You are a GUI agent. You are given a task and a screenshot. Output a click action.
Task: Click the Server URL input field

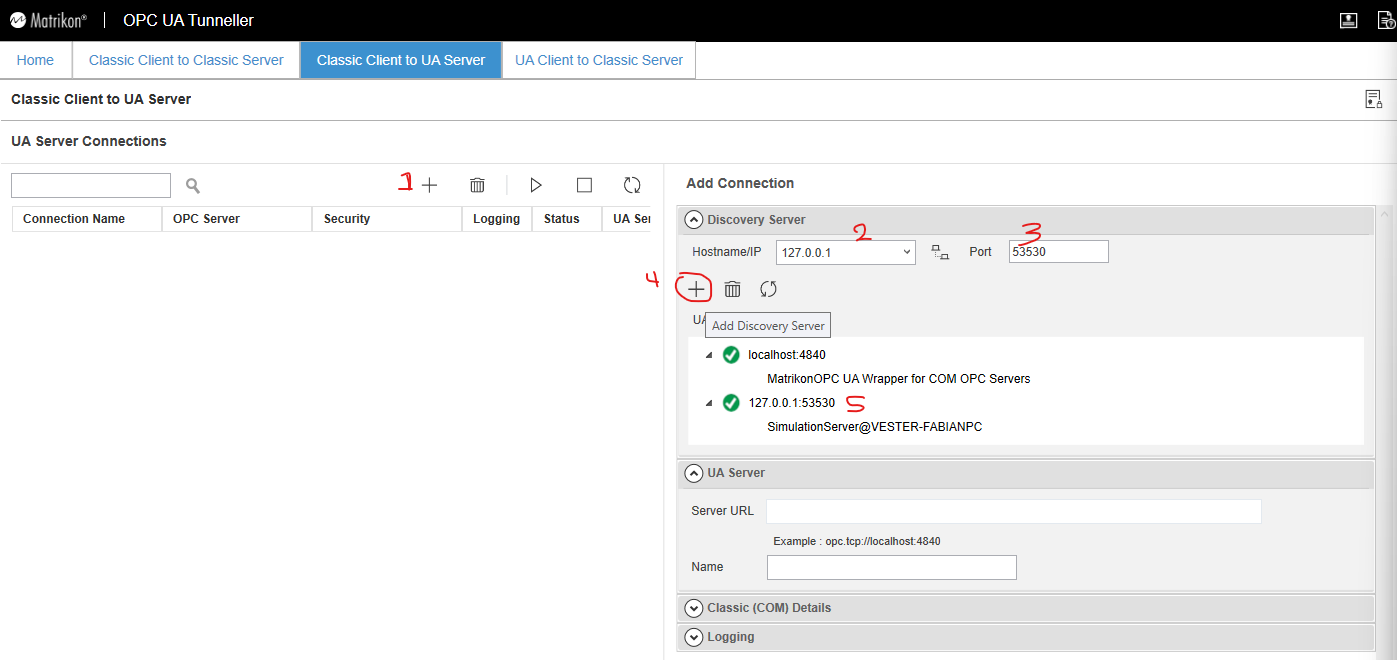[x=1014, y=511]
